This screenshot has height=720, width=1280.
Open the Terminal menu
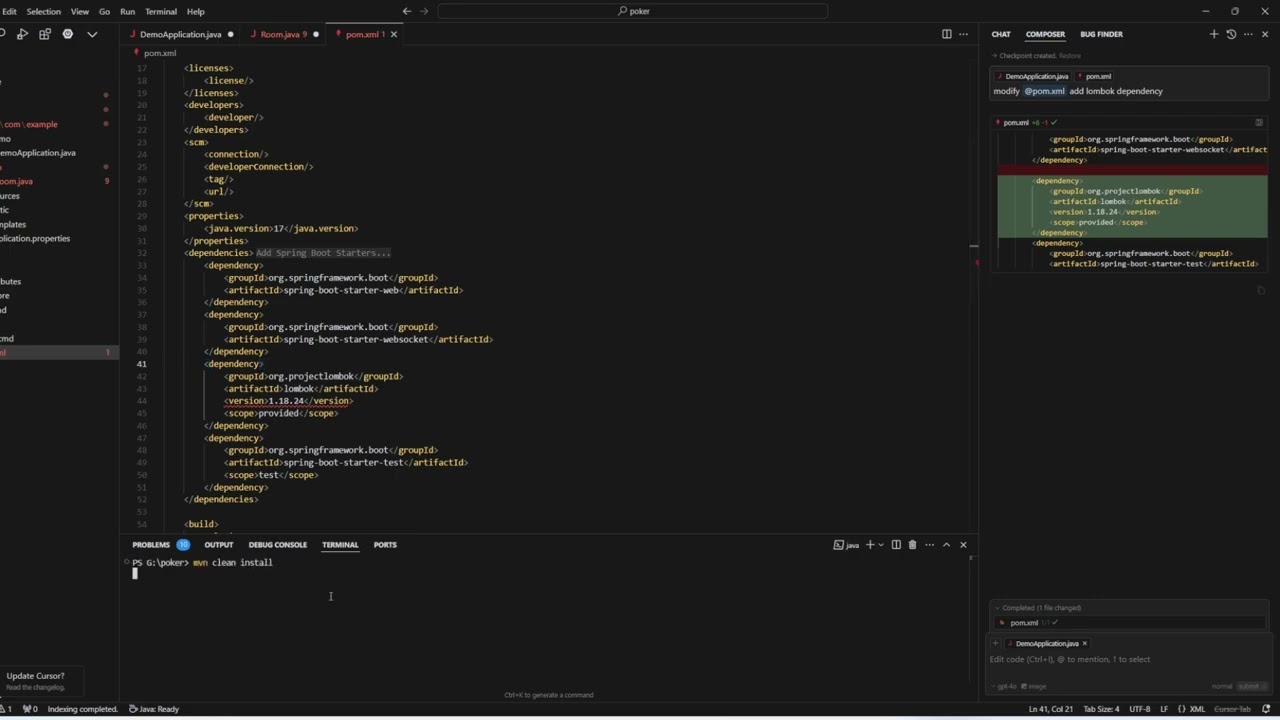point(161,11)
